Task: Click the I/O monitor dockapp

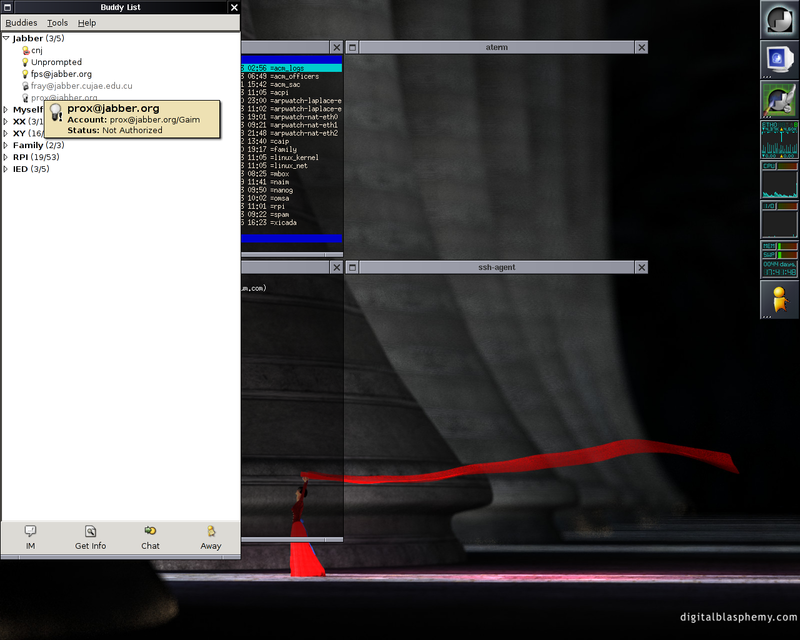Action: tap(780, 219)
